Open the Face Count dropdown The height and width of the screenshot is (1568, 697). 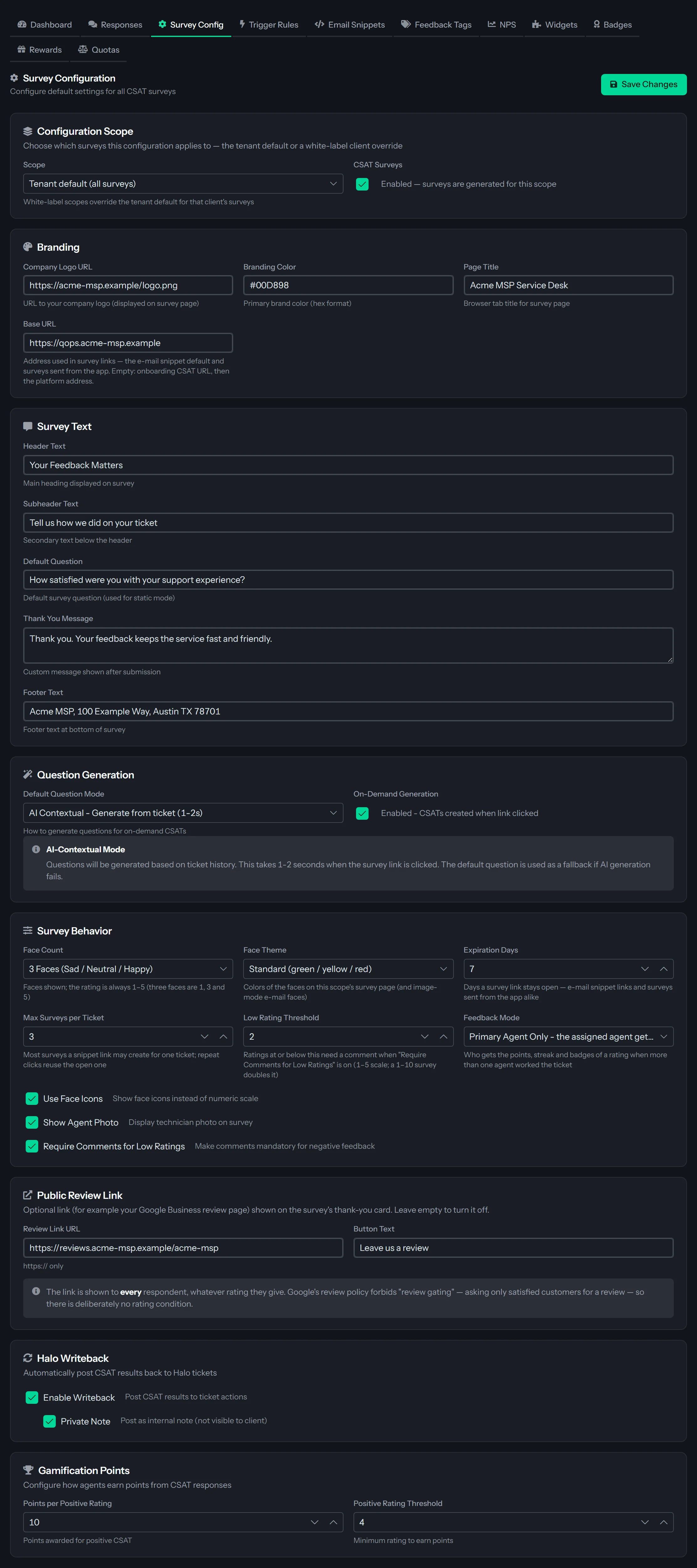tap(128, 969)
